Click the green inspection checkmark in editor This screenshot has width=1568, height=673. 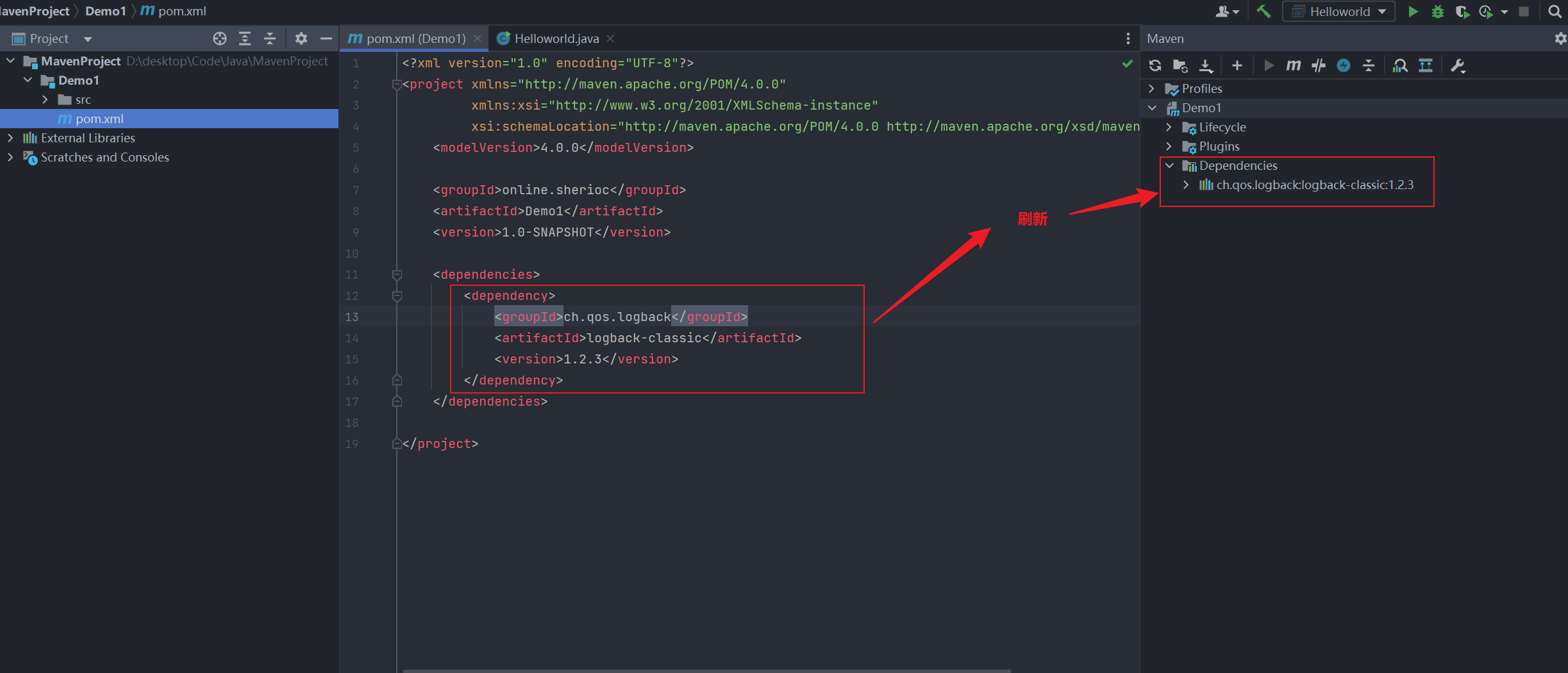coord(1128,63)
